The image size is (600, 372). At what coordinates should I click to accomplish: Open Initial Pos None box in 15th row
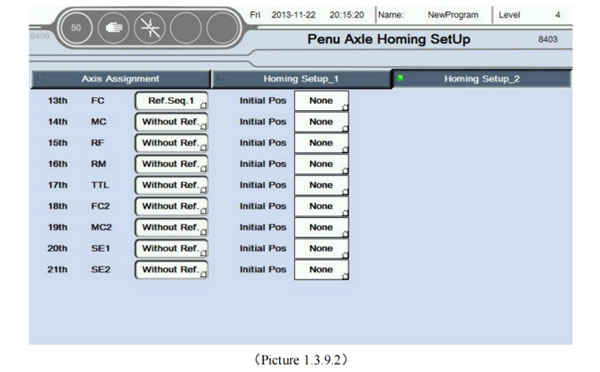(321, 143)
